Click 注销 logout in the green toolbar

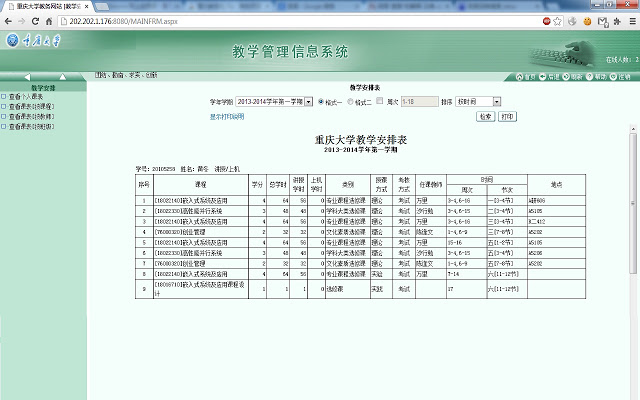click(x=620, y=77)
